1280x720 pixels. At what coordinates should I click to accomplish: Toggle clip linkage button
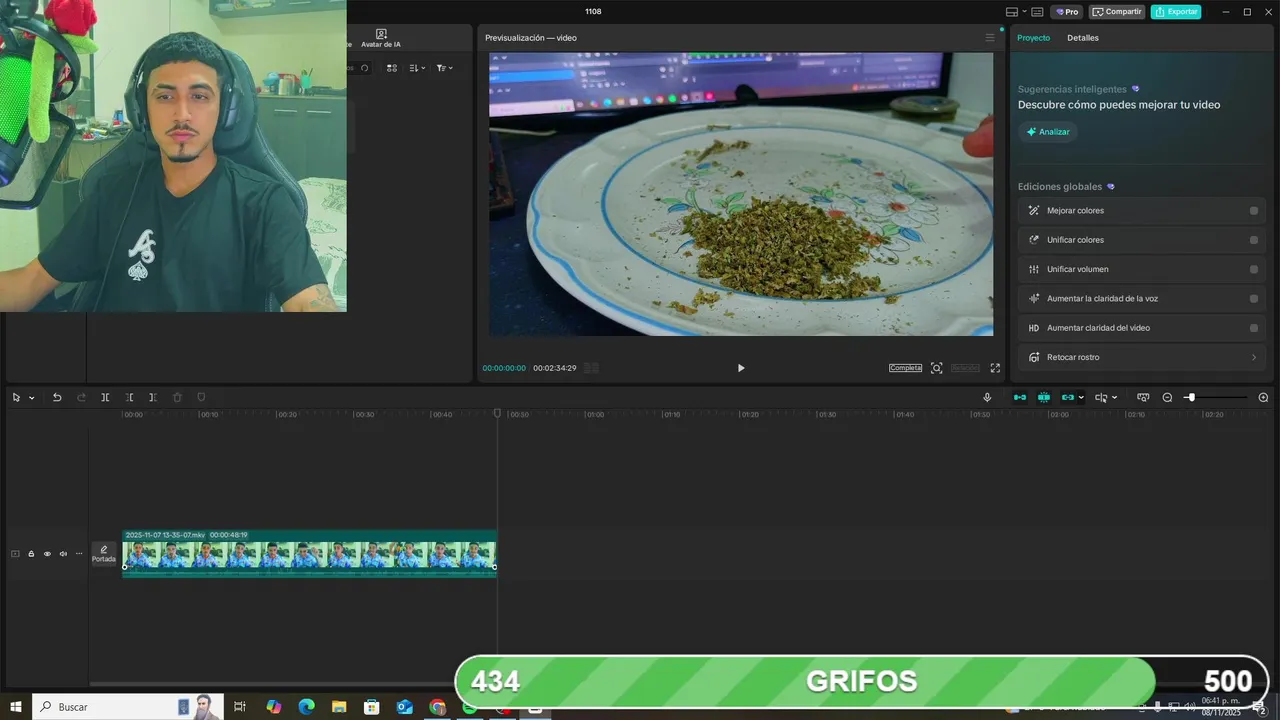(x=1067, y=397)
